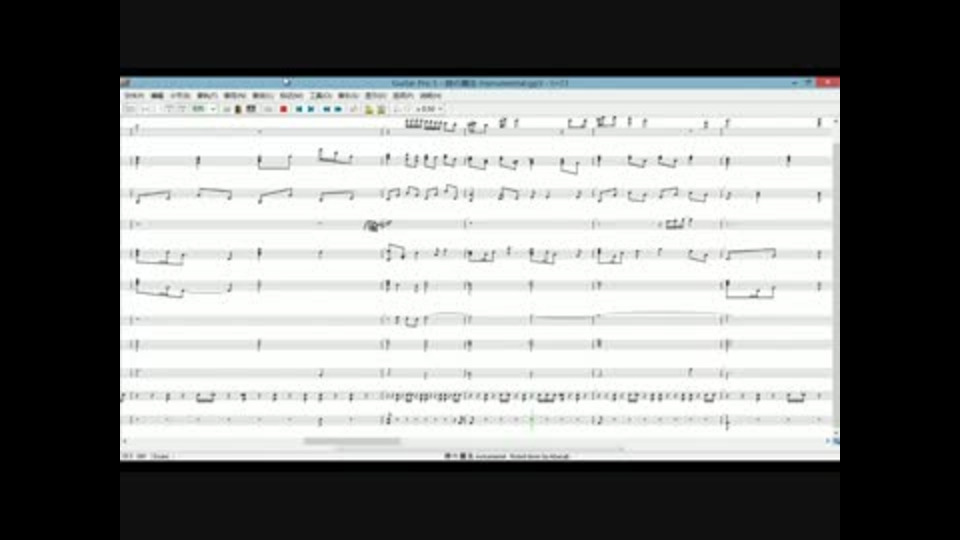Open the 选项 (Options) menu
This screenshot has width=960, height=540.
pyautogui.click(x=402, y=96)
